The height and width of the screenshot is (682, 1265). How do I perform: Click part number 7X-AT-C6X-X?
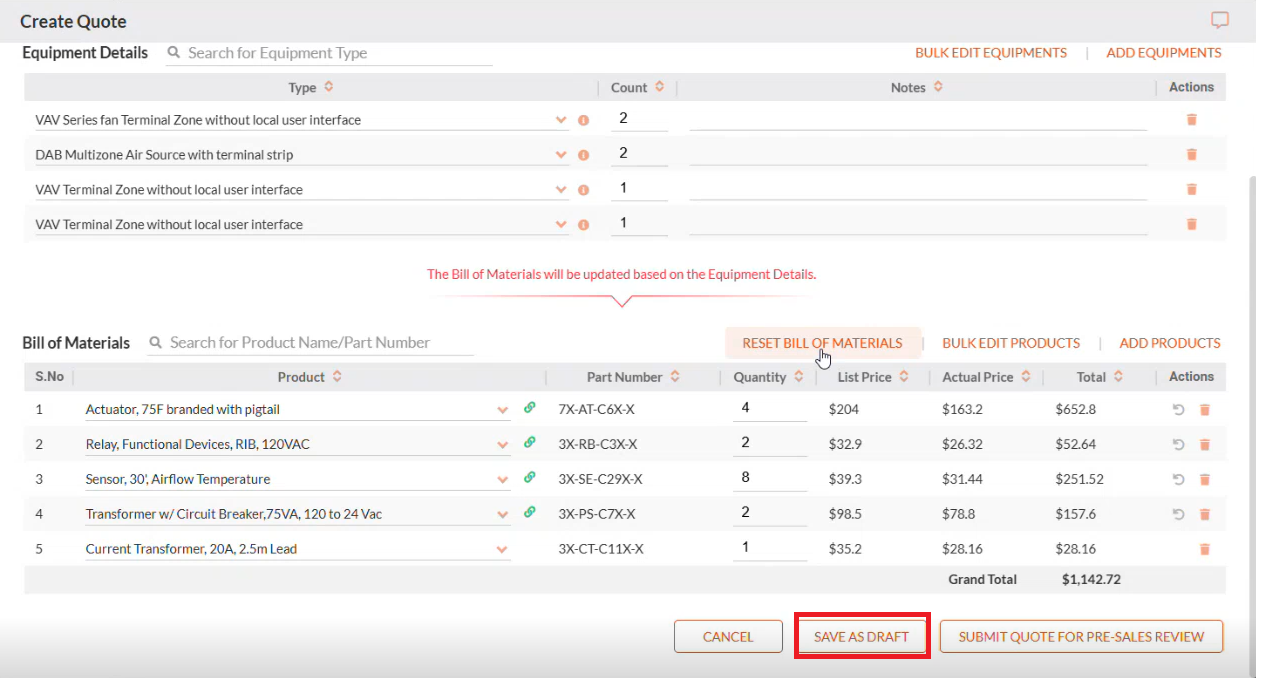pyautogui.click(x=596, y=409)
